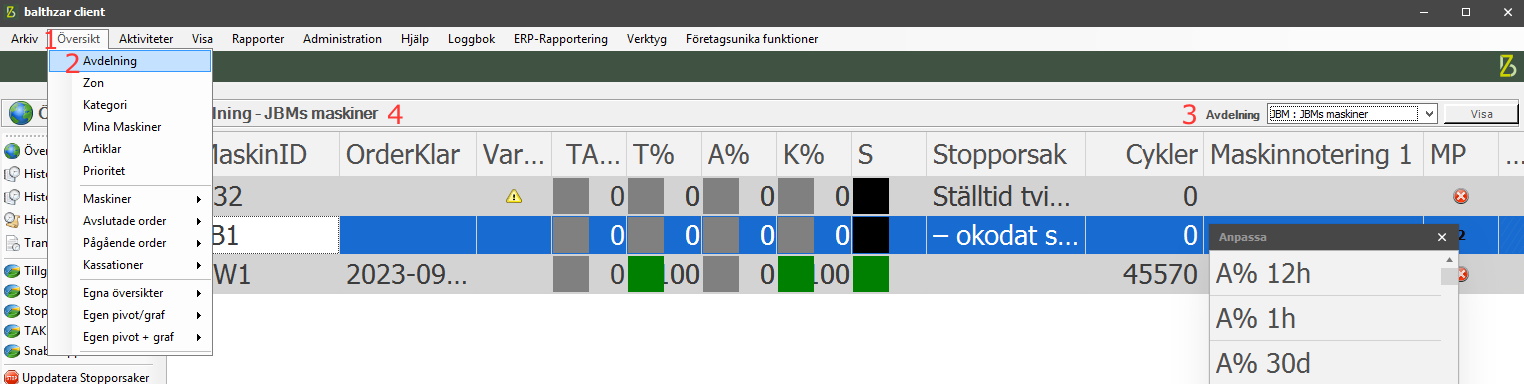
Task: Expand the Maskiner submenu
Action: tap(130, 199)
